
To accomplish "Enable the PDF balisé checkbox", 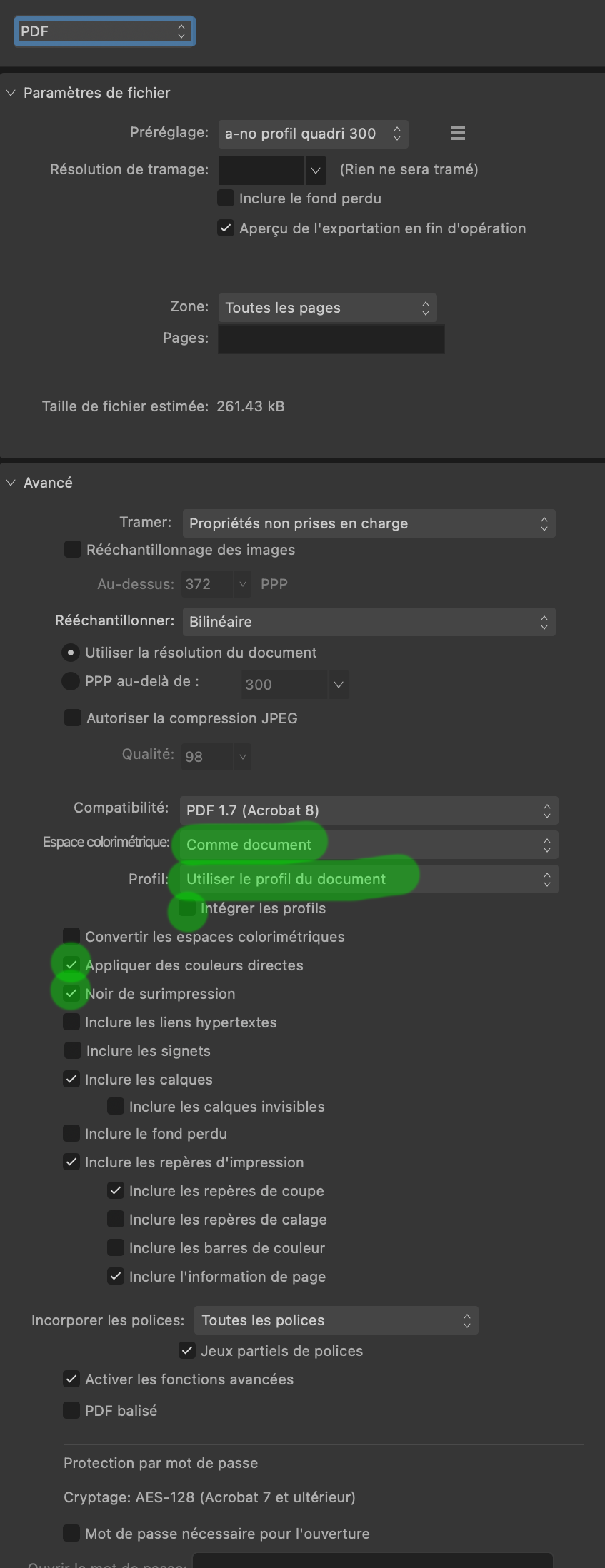I will tap(71, 1410).
